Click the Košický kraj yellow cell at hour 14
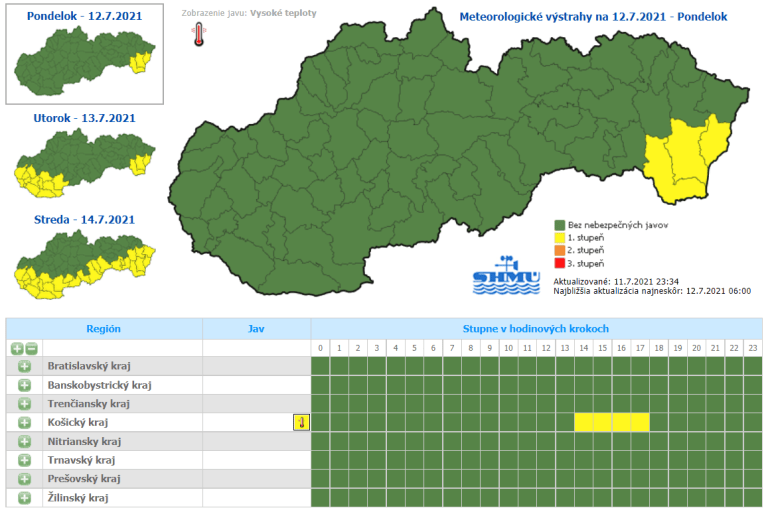 (584, 422)
